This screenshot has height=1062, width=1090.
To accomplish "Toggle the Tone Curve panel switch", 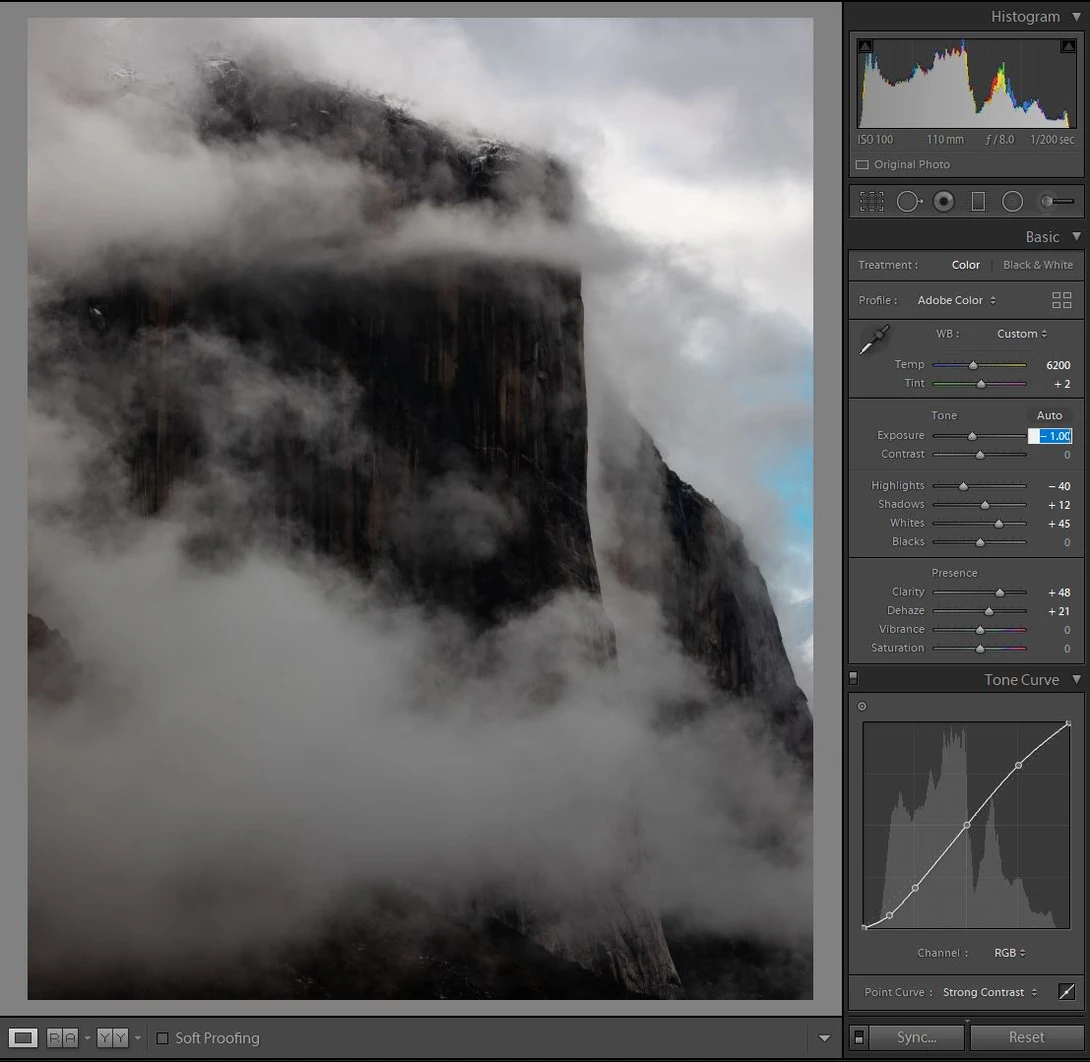I will 853,678.
